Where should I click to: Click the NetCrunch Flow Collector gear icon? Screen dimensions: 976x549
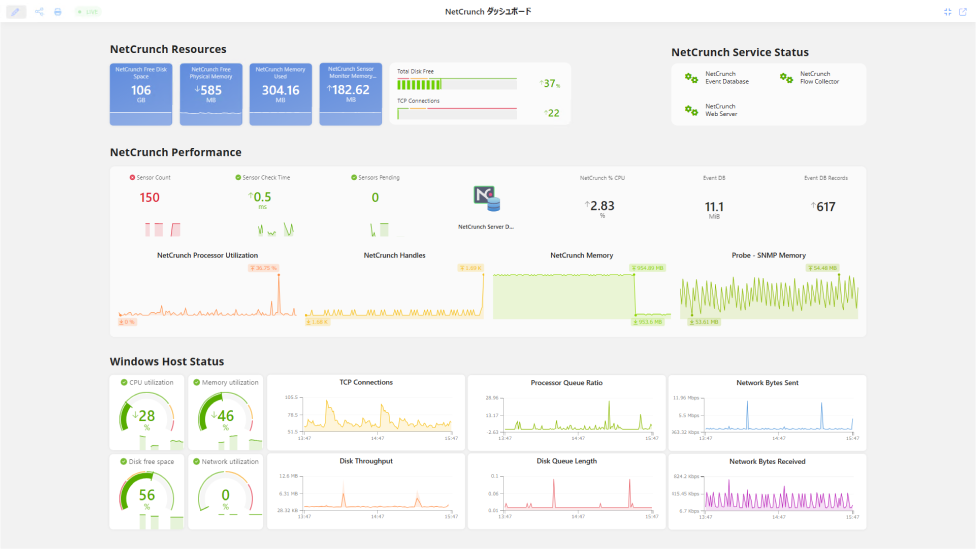pyautogui.click(x=786, y=78)
